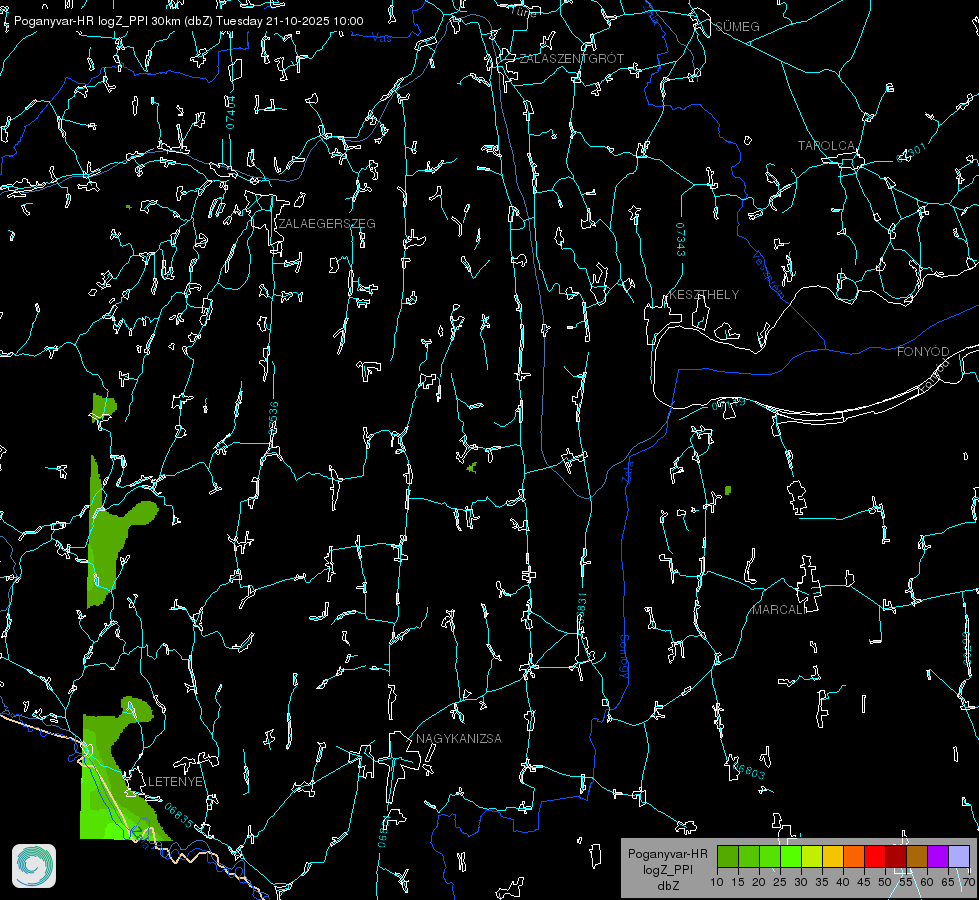
Task: Select the 55–60 dBZ brown swatch
Action: (x=917, y=856)
